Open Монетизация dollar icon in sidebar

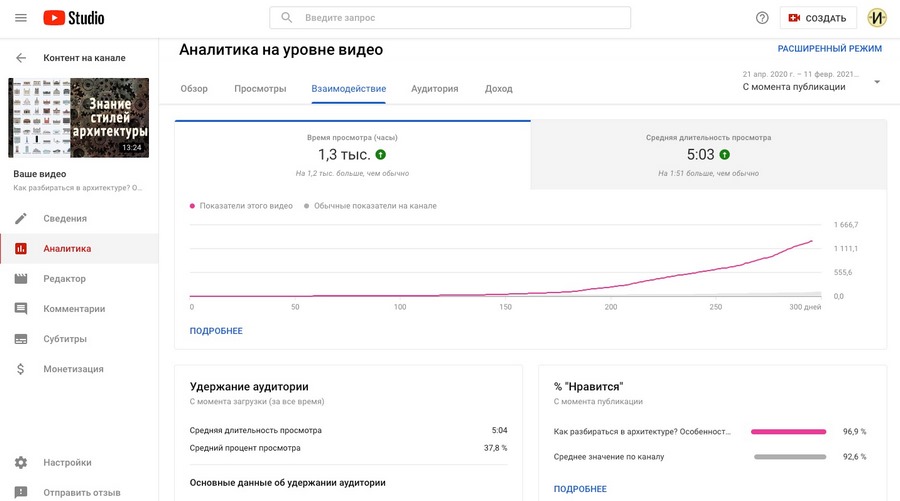pos(21,368)
